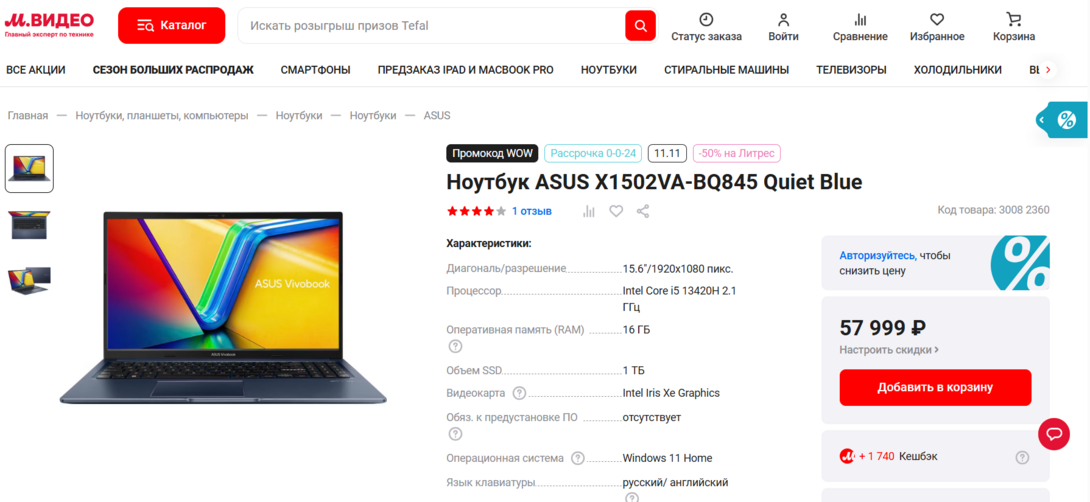Advance the category bar with the red arrow
This screenshot has width=1090, height=502.
(1048, 70)
